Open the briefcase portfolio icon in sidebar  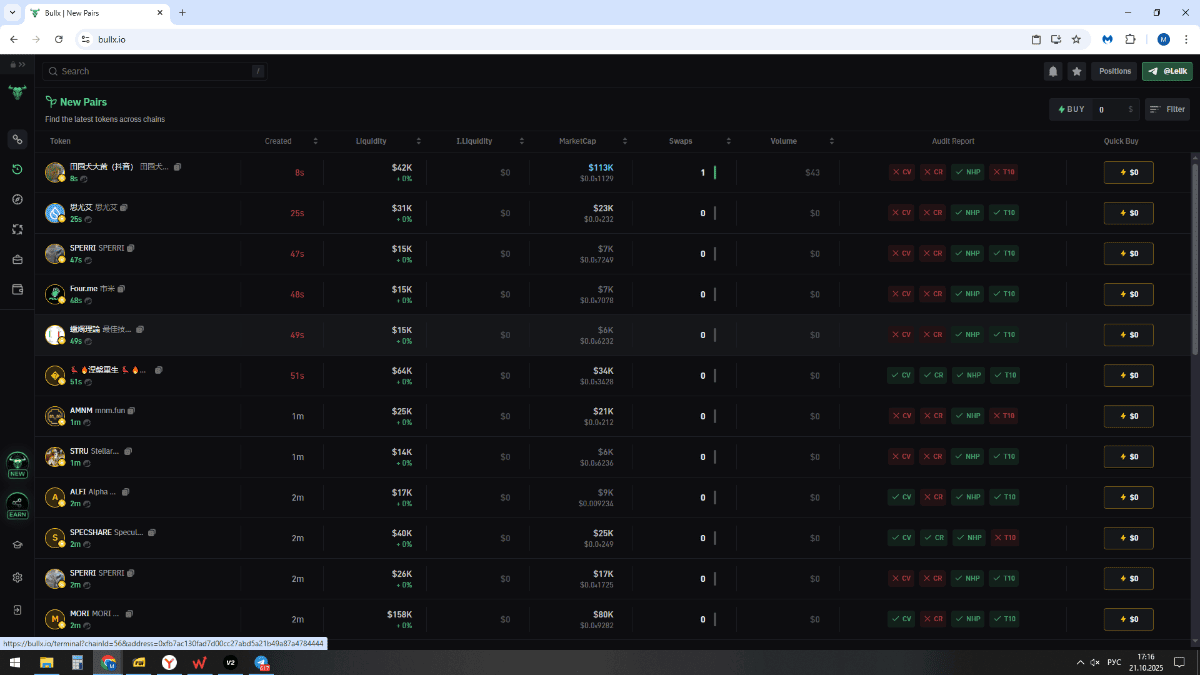(x=17, y=260)
